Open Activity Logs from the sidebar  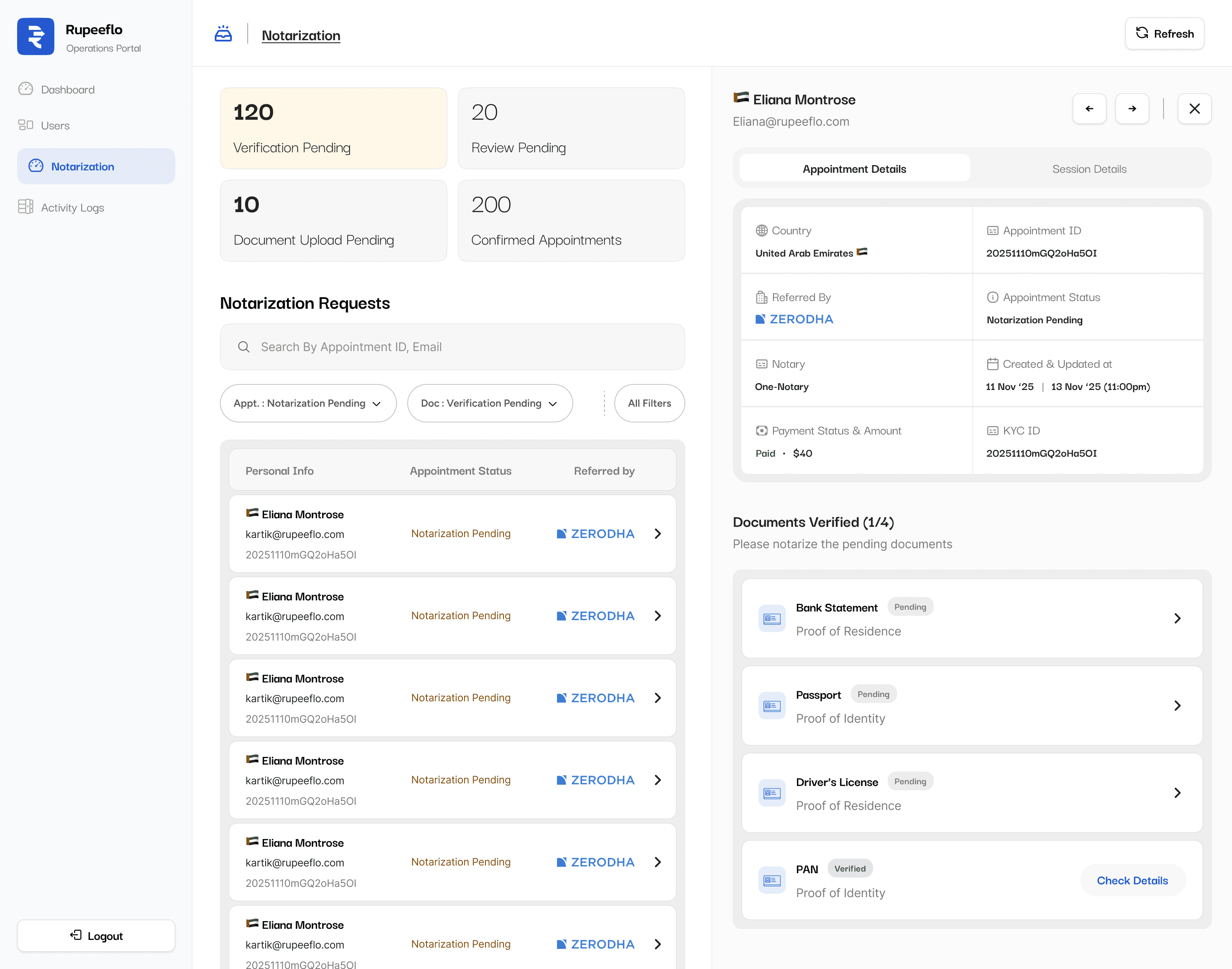(x=72, y=207)
